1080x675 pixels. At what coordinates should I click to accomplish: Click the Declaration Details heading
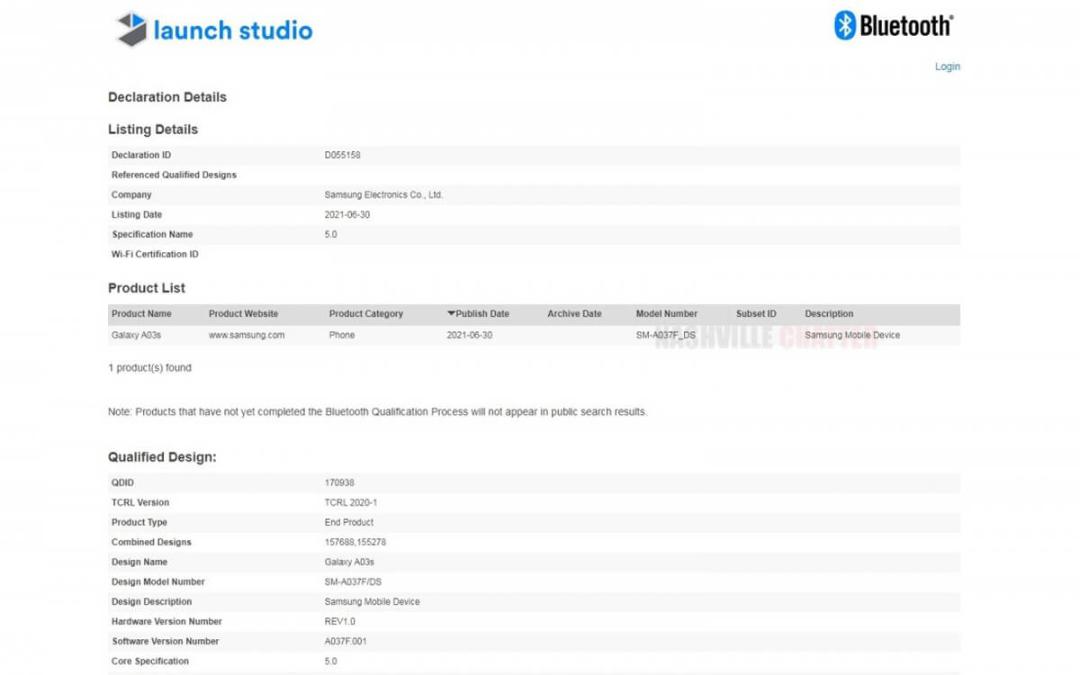pyautogui.click(x=167, y=97)
